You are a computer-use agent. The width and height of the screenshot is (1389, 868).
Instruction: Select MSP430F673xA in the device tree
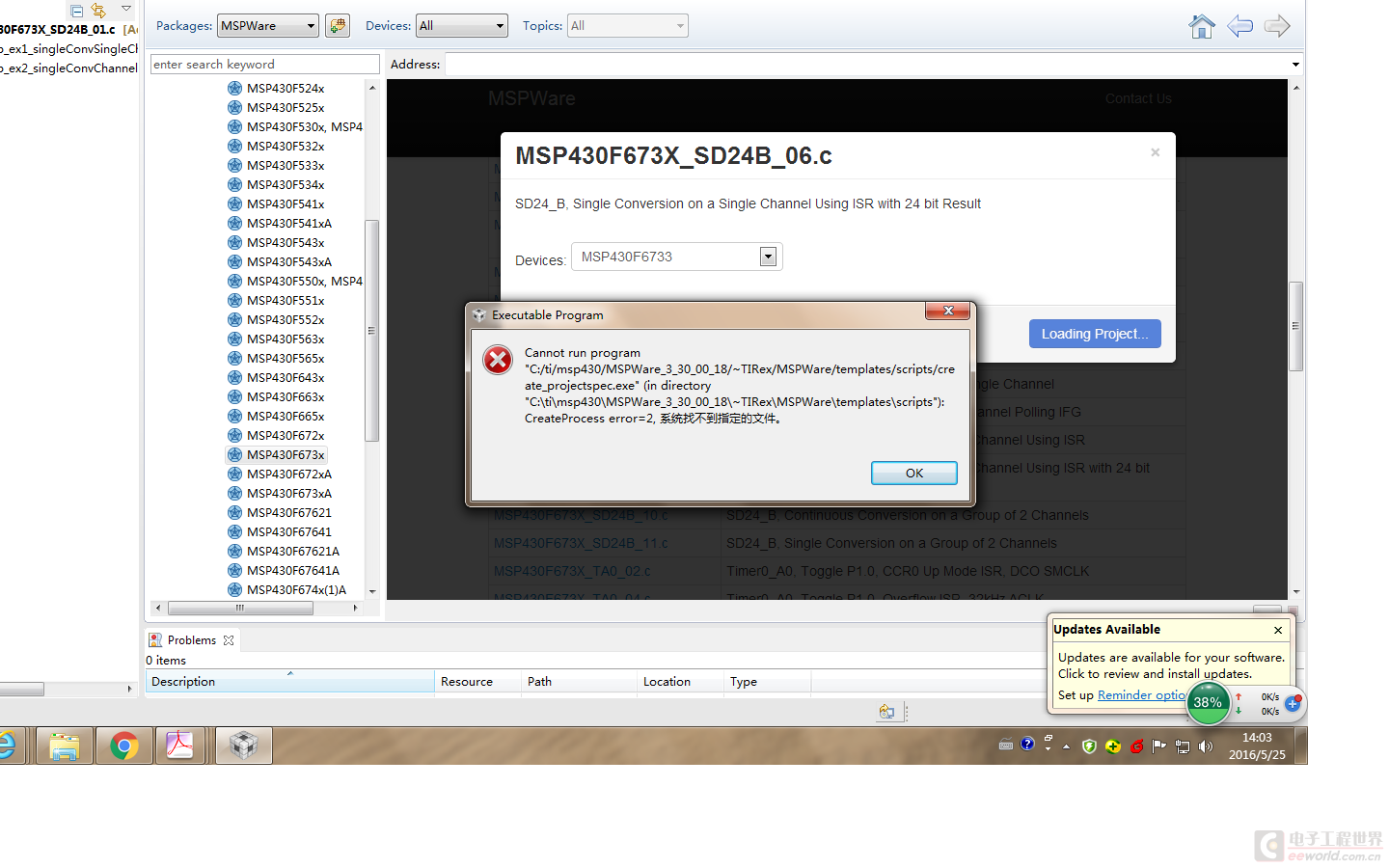(x=289, y=493)
